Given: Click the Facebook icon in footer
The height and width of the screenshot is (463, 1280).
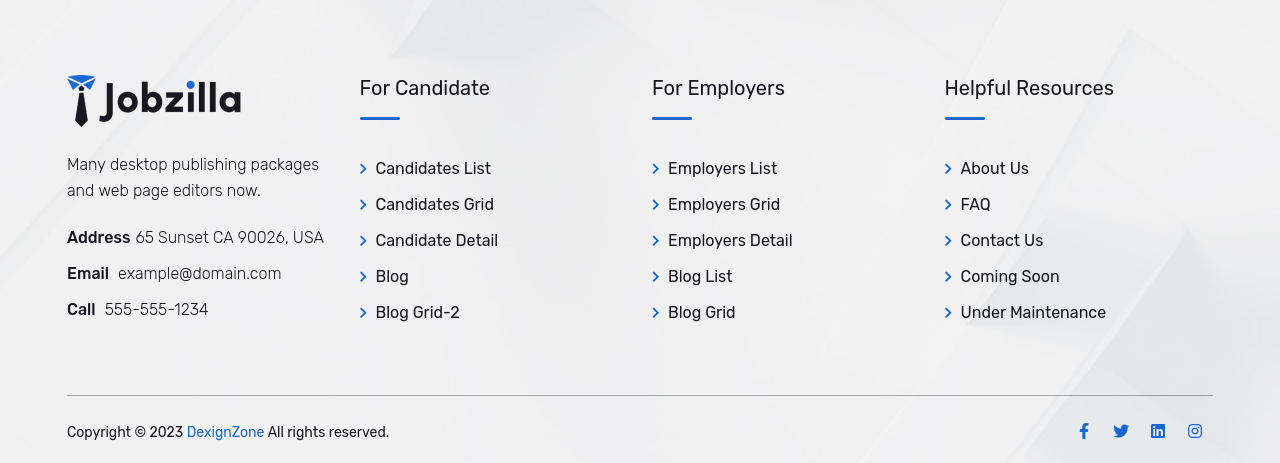Looking at the screenshot, I should coord(1083,431).
